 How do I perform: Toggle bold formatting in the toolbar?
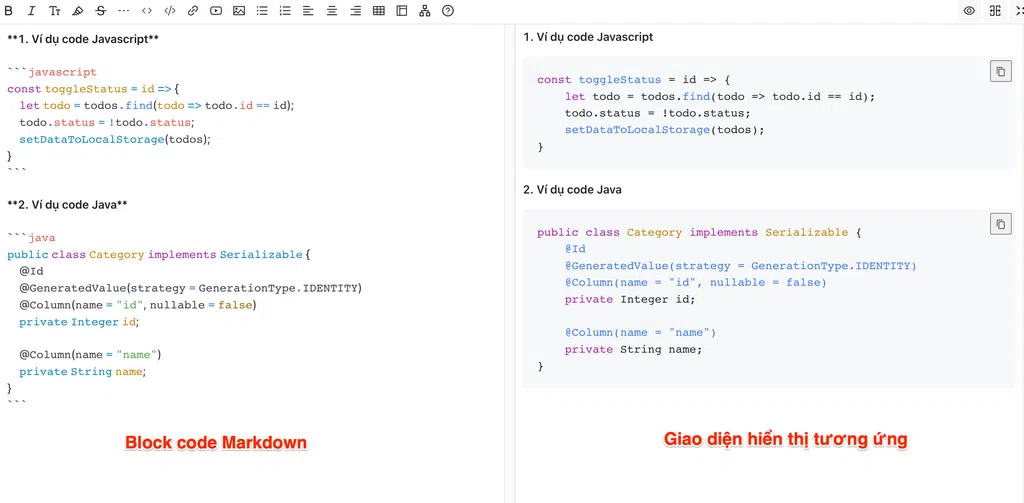9,11
